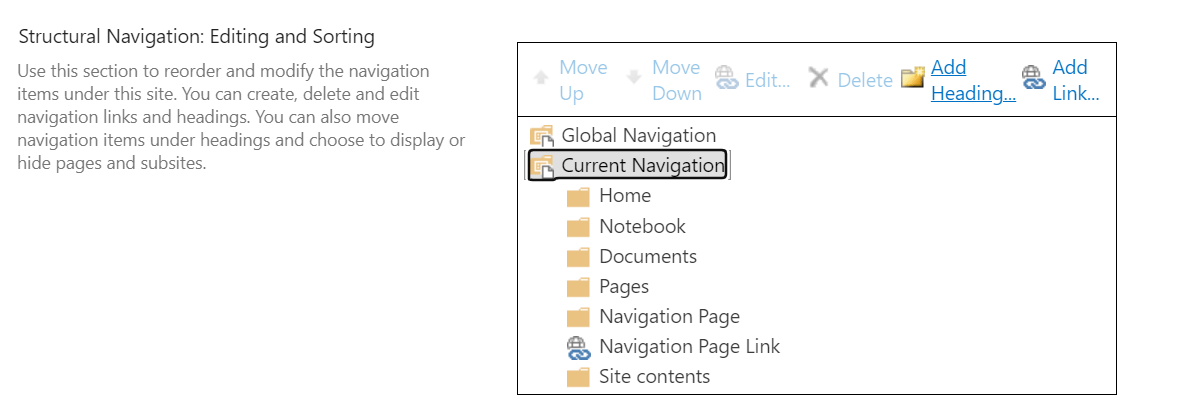Image resolution: width=1178 pixels, height=415 pixels.
Task: Click the Current Navigation node icon
Action: tap(542, 165)
